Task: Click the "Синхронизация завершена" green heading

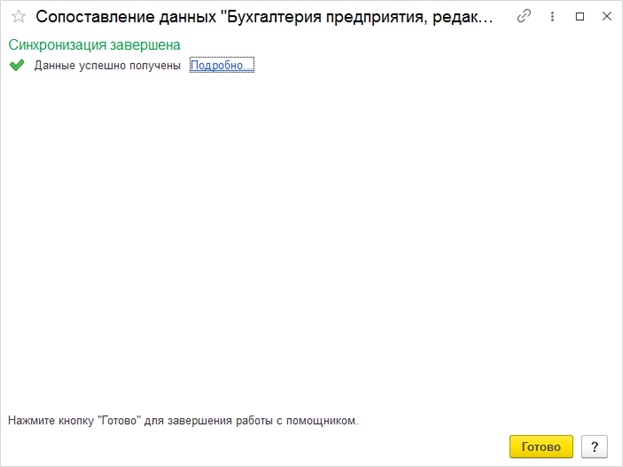Action: coord(94,46)
